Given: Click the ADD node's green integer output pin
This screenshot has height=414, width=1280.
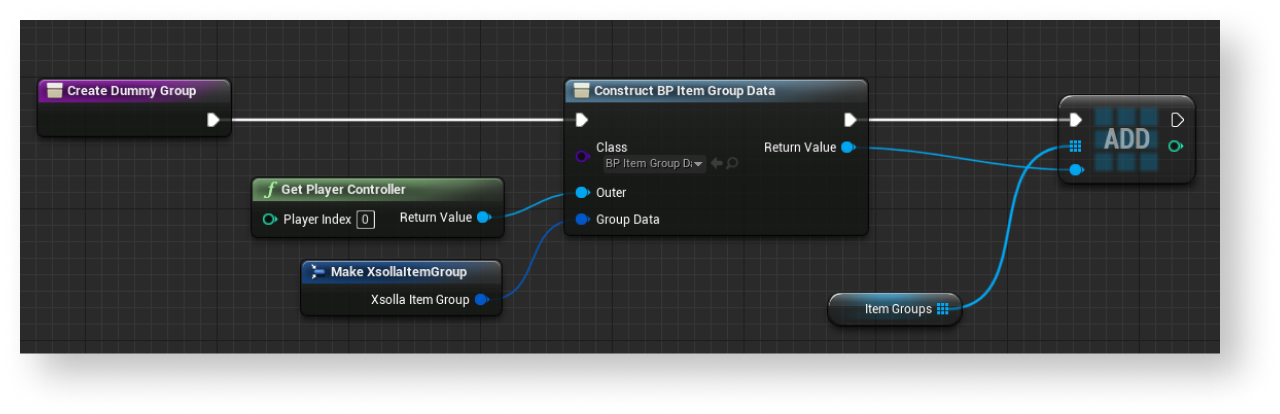Looking at the screenshot, I should point(1176,146).
